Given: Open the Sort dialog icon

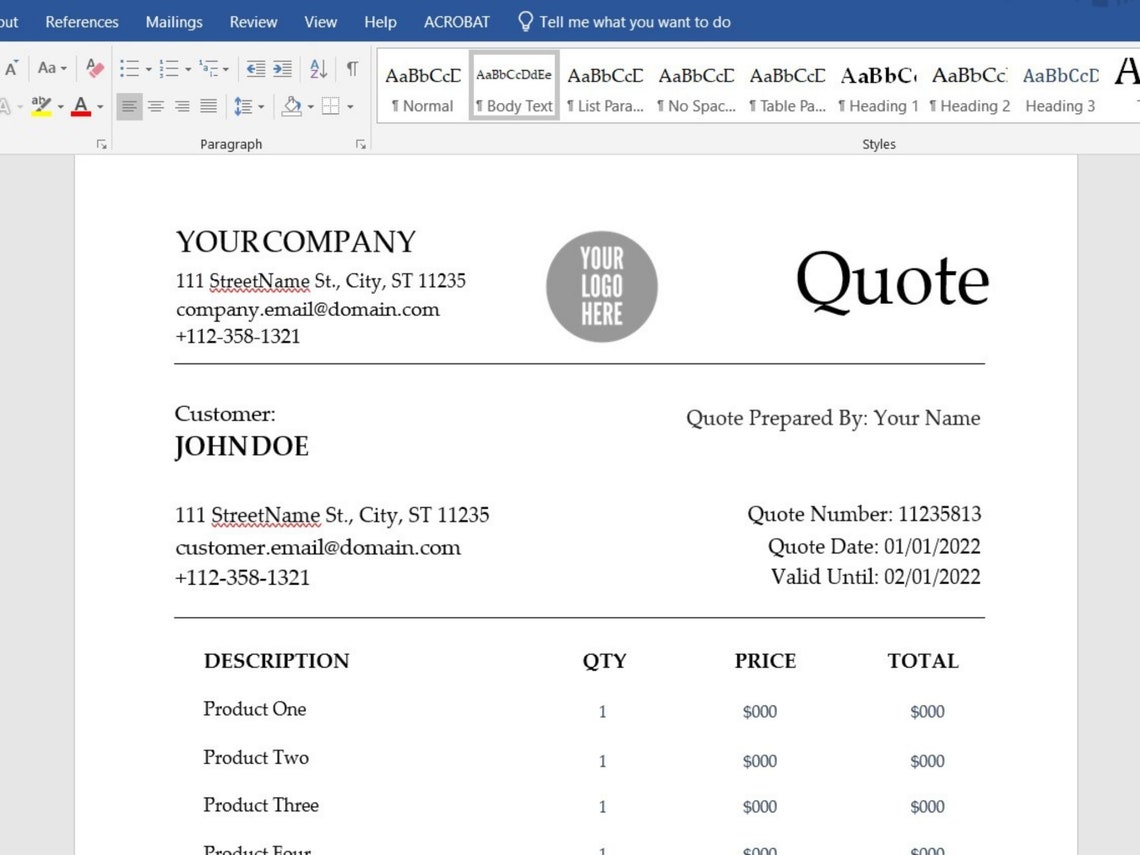Looking at the screenshot, I should click(318, 67).
